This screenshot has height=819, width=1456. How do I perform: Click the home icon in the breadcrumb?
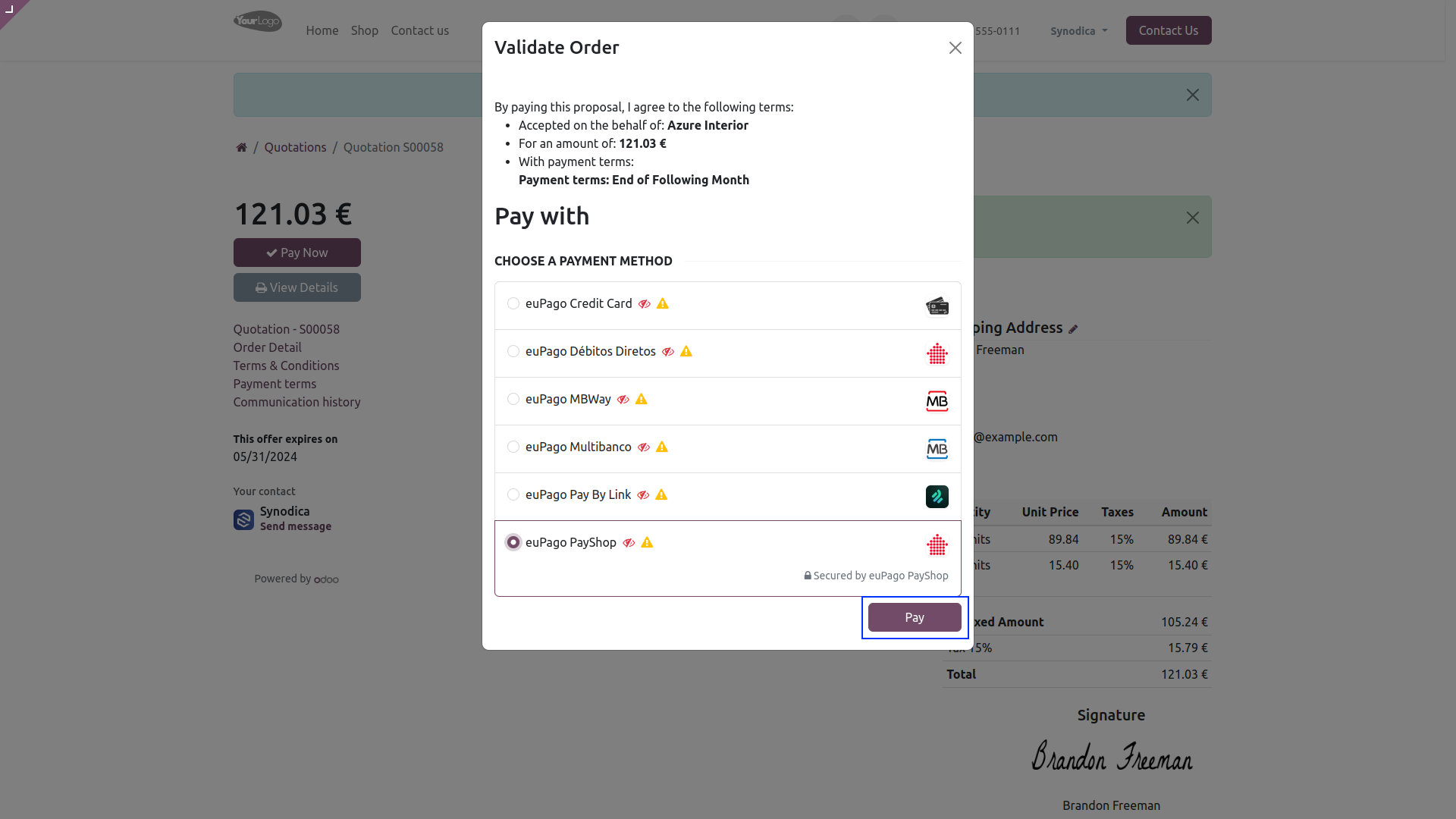241,147
